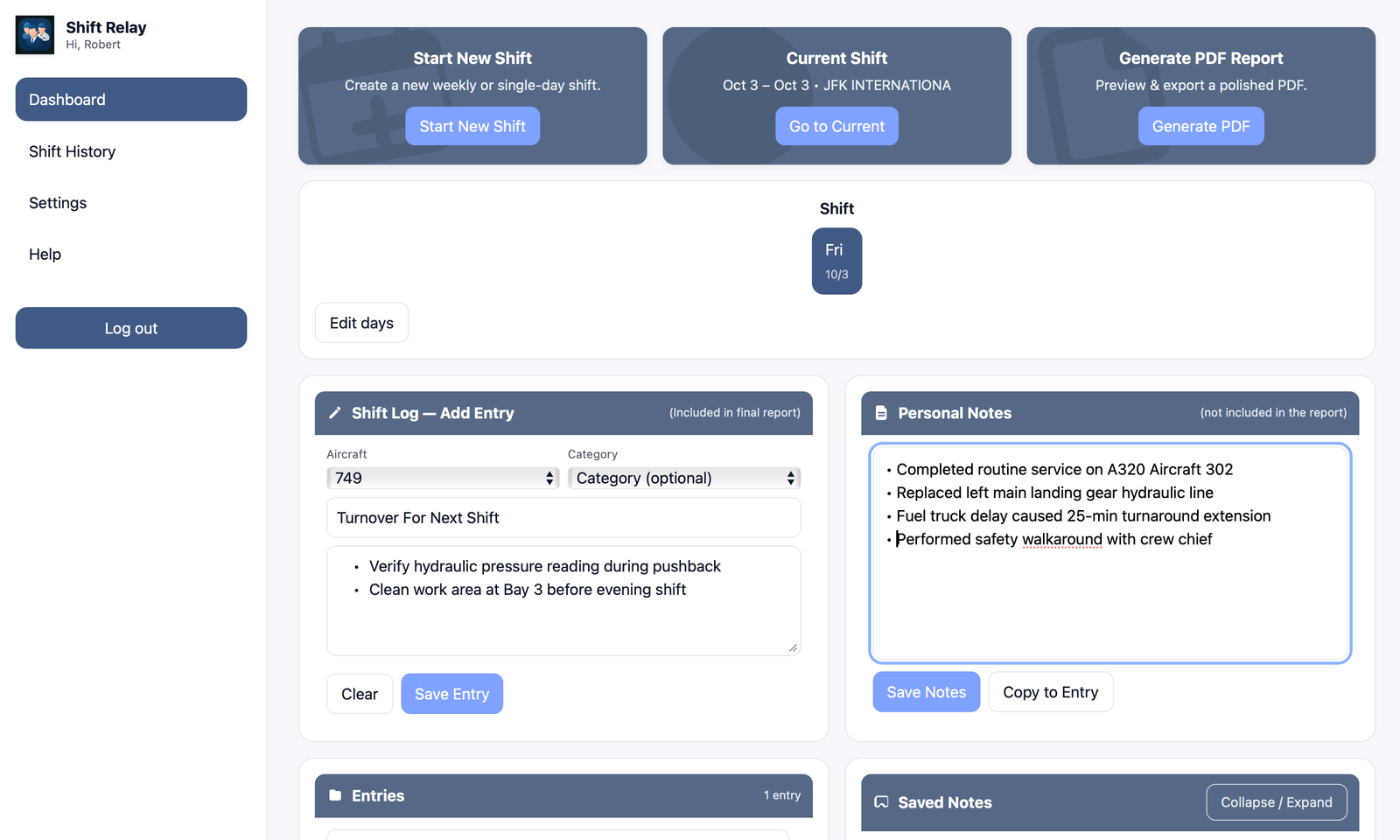Open the Category (optional) dropdown
1400x840 pixels.
pyautogui.click(x=683, y=478)
